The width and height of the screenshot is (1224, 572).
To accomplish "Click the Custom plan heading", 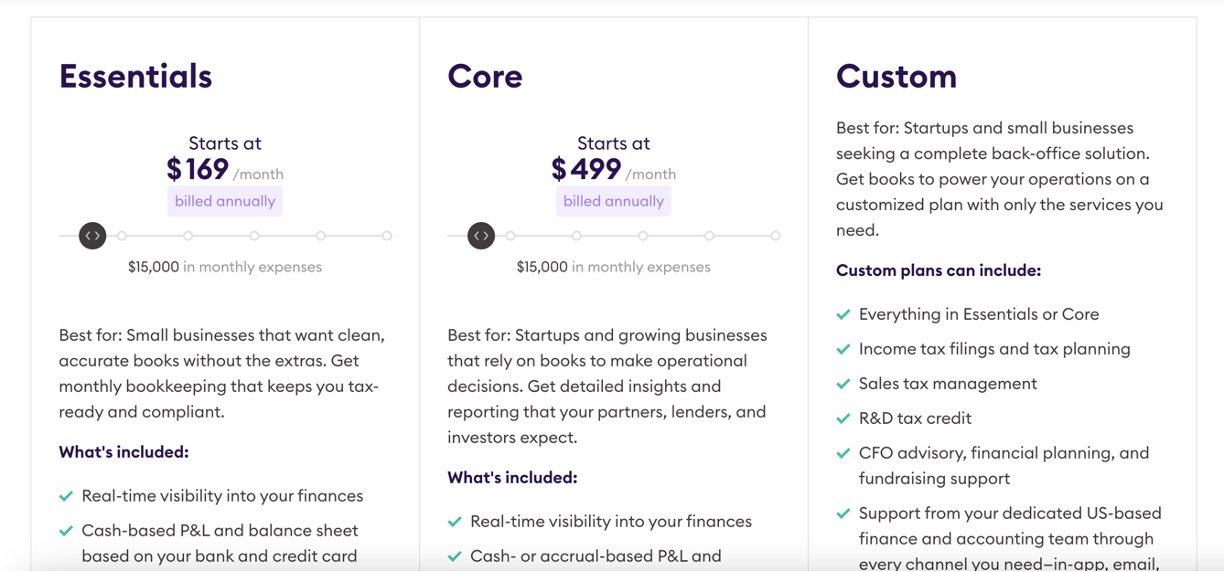I will pos(896,77).
